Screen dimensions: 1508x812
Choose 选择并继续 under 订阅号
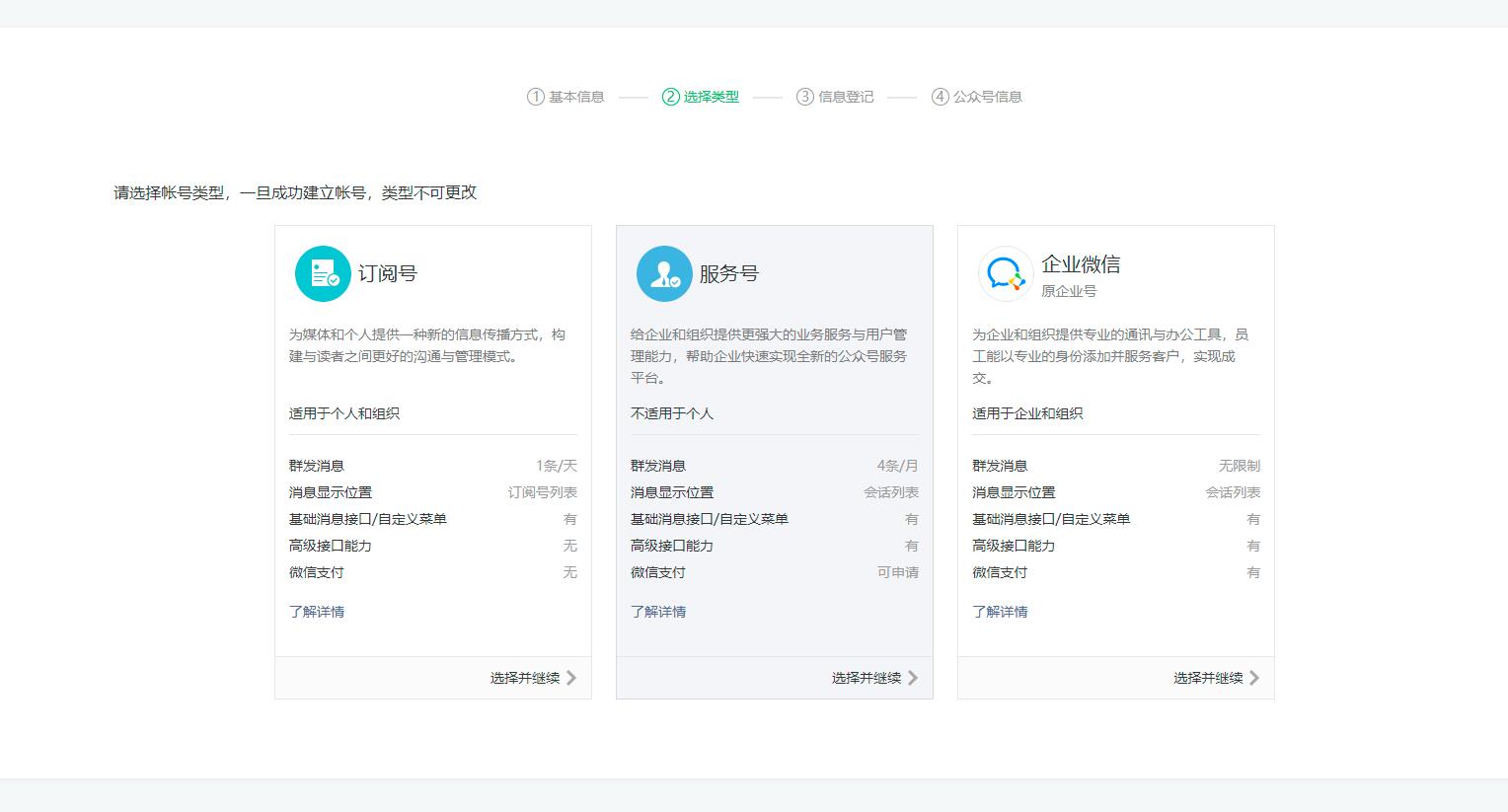coord(525,678)
